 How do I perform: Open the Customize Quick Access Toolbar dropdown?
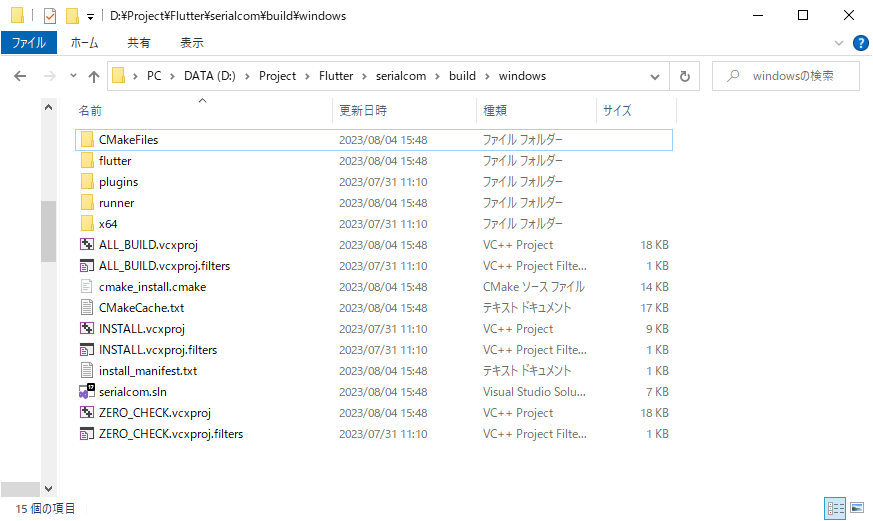[x=90, y=17]
